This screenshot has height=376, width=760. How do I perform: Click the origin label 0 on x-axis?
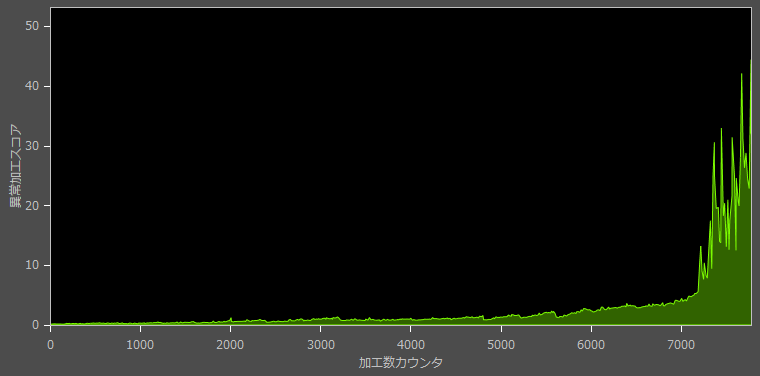(50, 345)
